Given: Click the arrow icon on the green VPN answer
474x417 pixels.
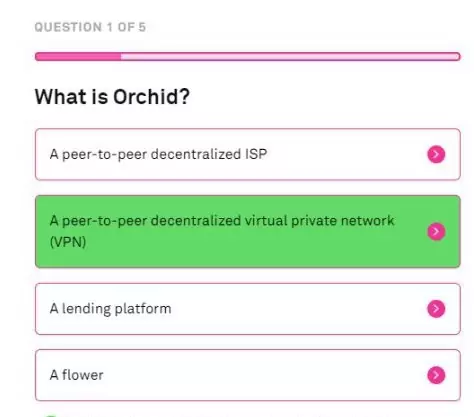Looking at the screenshot, I should (x=436, y=231).
